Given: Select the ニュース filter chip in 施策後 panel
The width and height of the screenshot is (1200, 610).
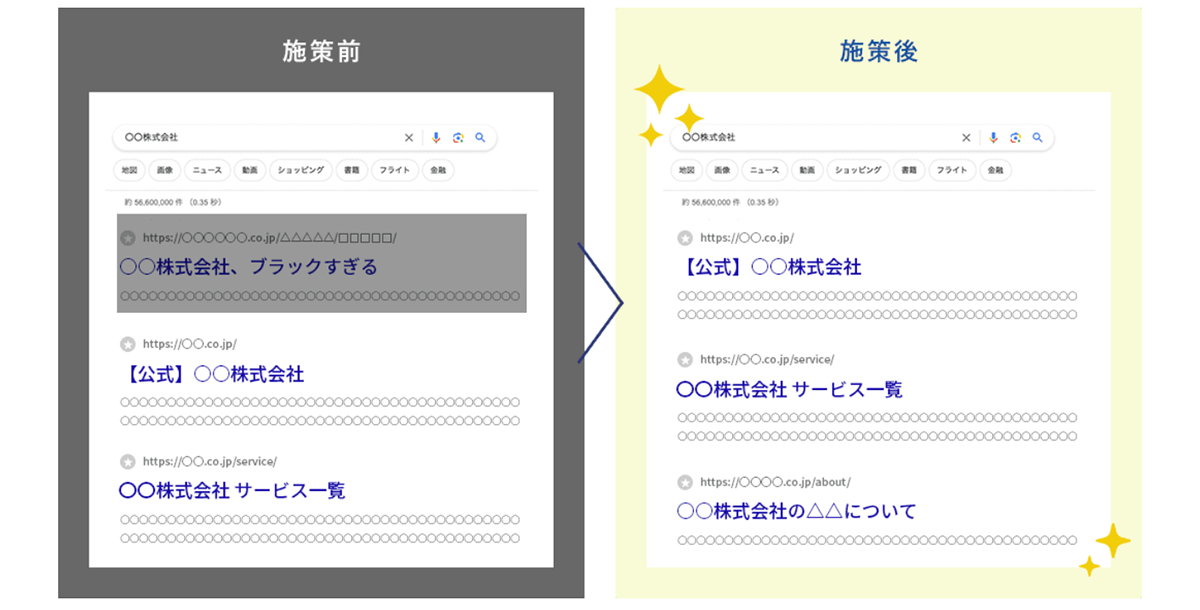Looking at the screenshot, I should click(765, 171).
